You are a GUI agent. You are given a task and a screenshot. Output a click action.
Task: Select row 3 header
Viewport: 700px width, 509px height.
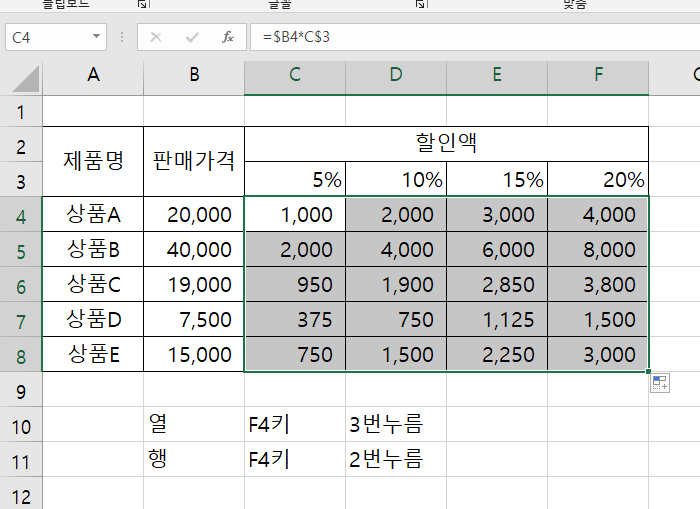click(x=21, y=179)
